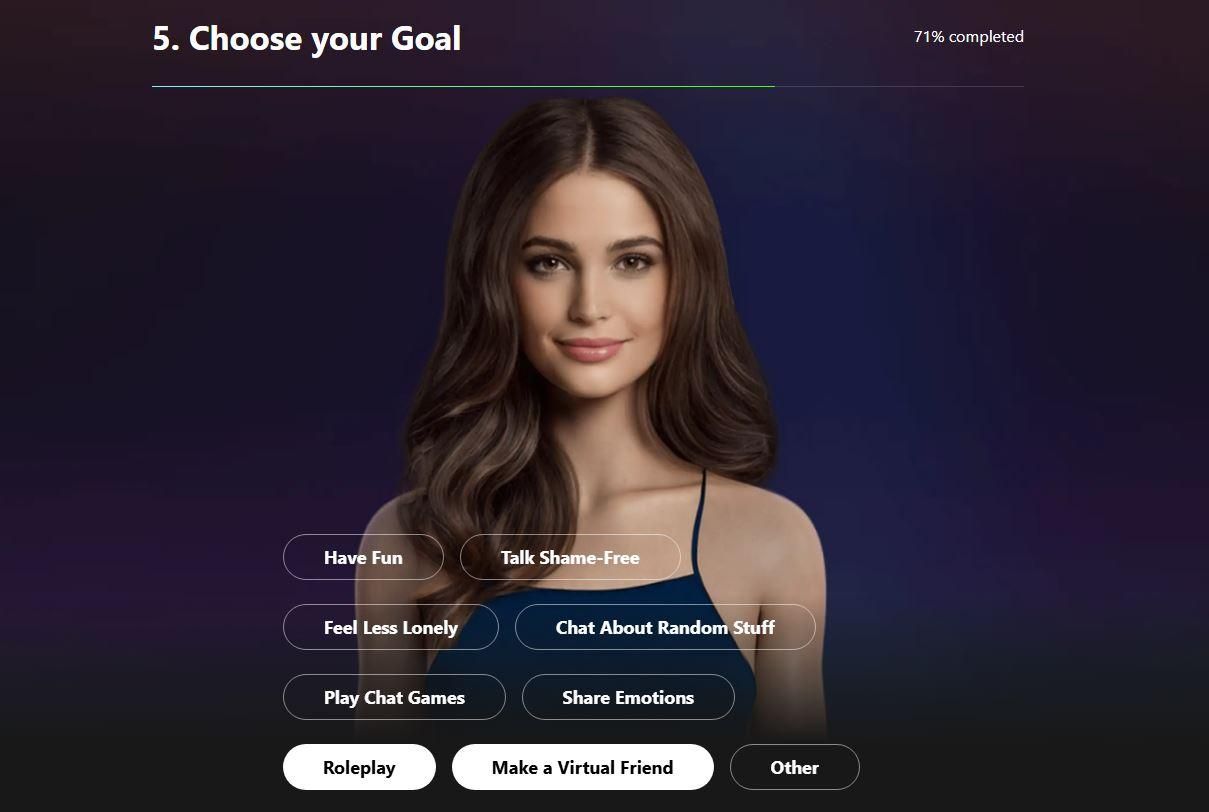Enable the Feel Less Lonely pill
This screenshot has height=812, width=1209.
(391, 627)
